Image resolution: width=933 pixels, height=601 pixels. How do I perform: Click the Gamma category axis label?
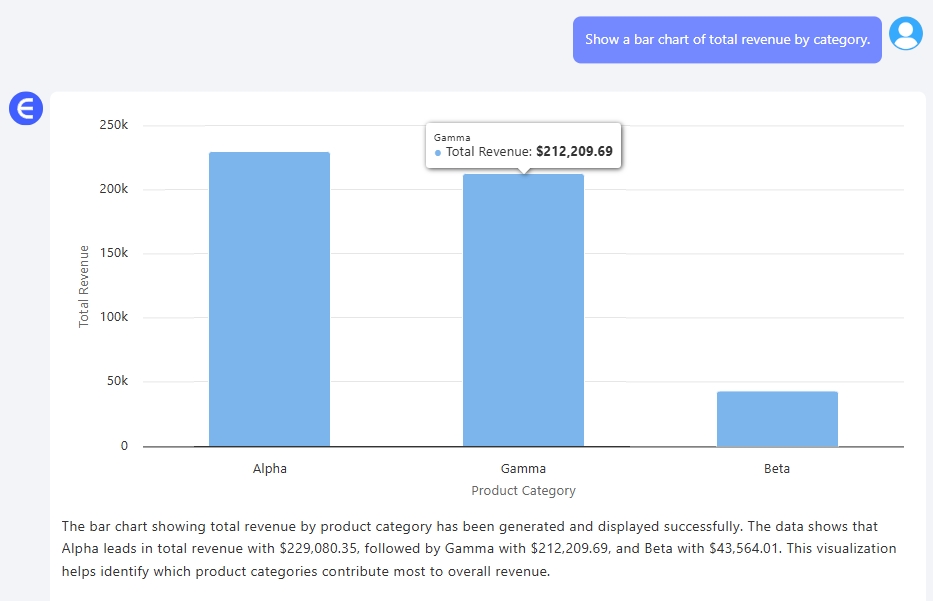point(523,468)
